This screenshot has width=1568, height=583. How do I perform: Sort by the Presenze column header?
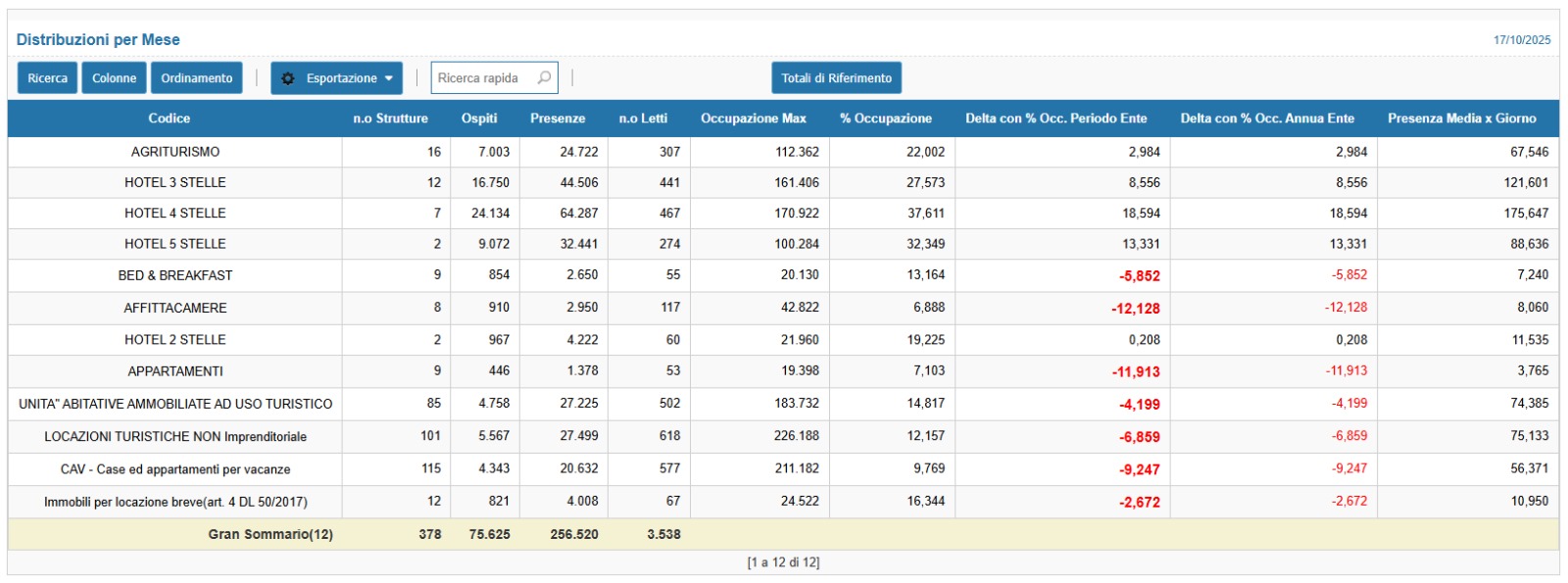coord(558,119)
